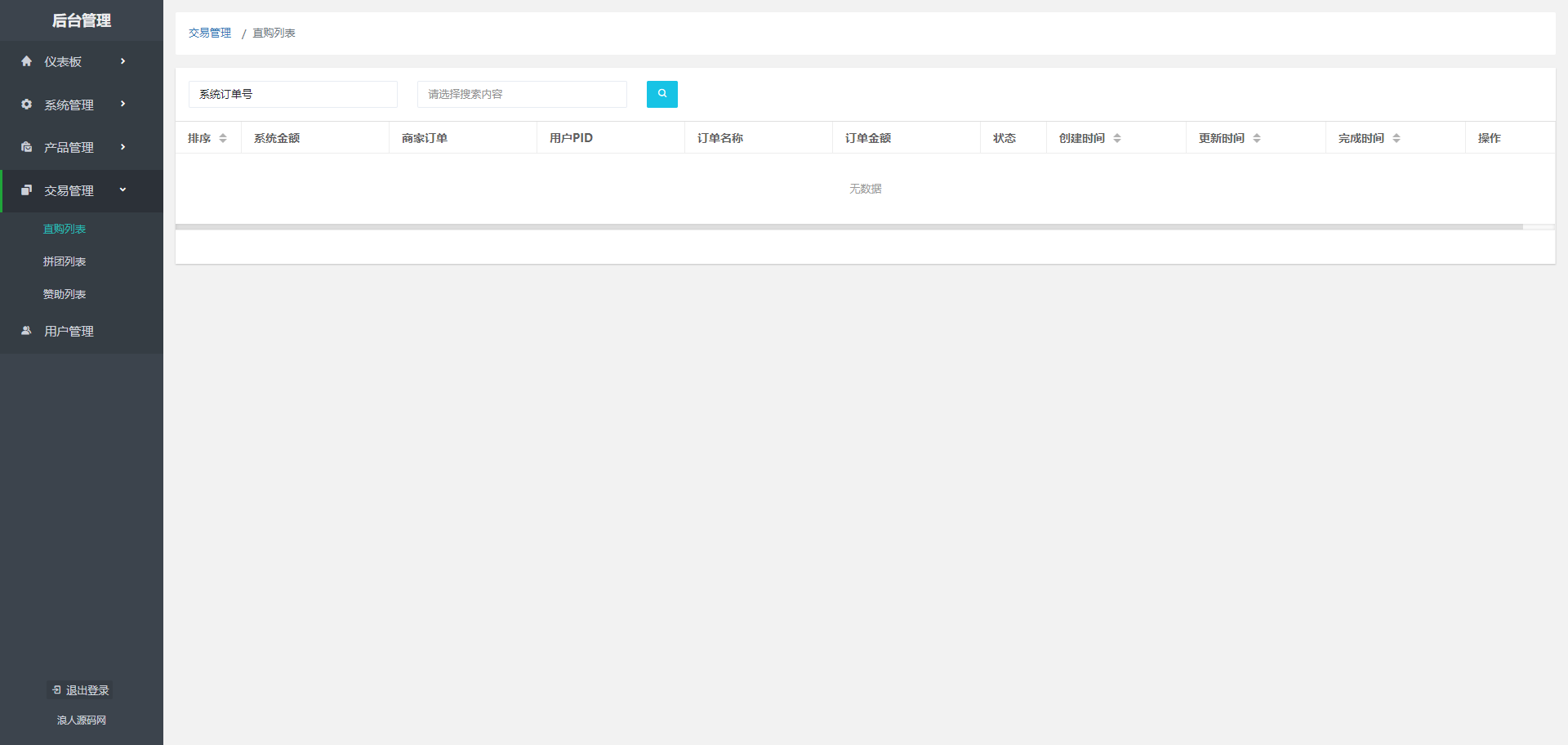Viewport: 1568px width, 745px height.
Task: Sort by 排序 column arrows
Action: tap(223, 138)
